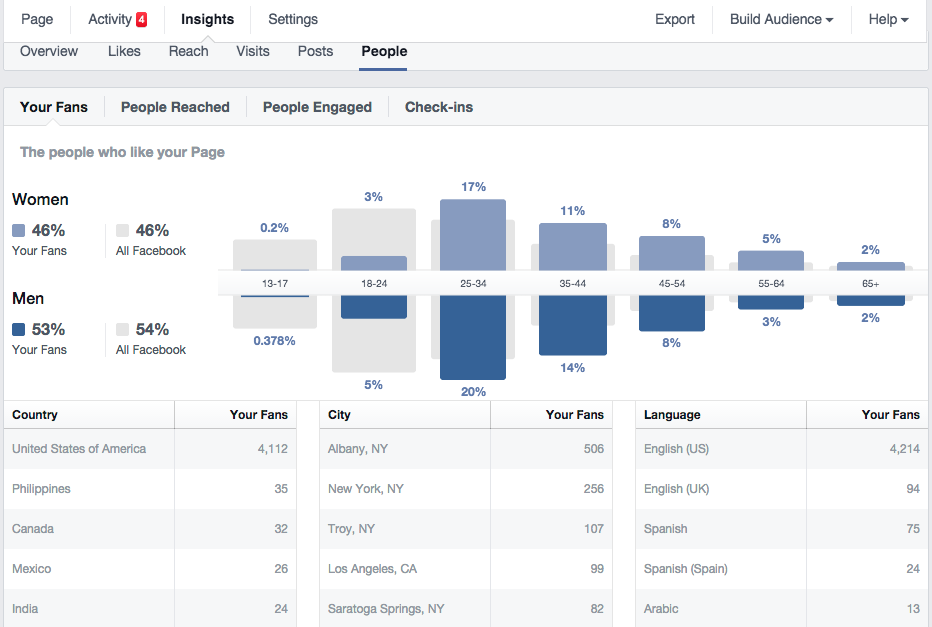
Task: Show the People Engaged data
Action: pos(317,106)
